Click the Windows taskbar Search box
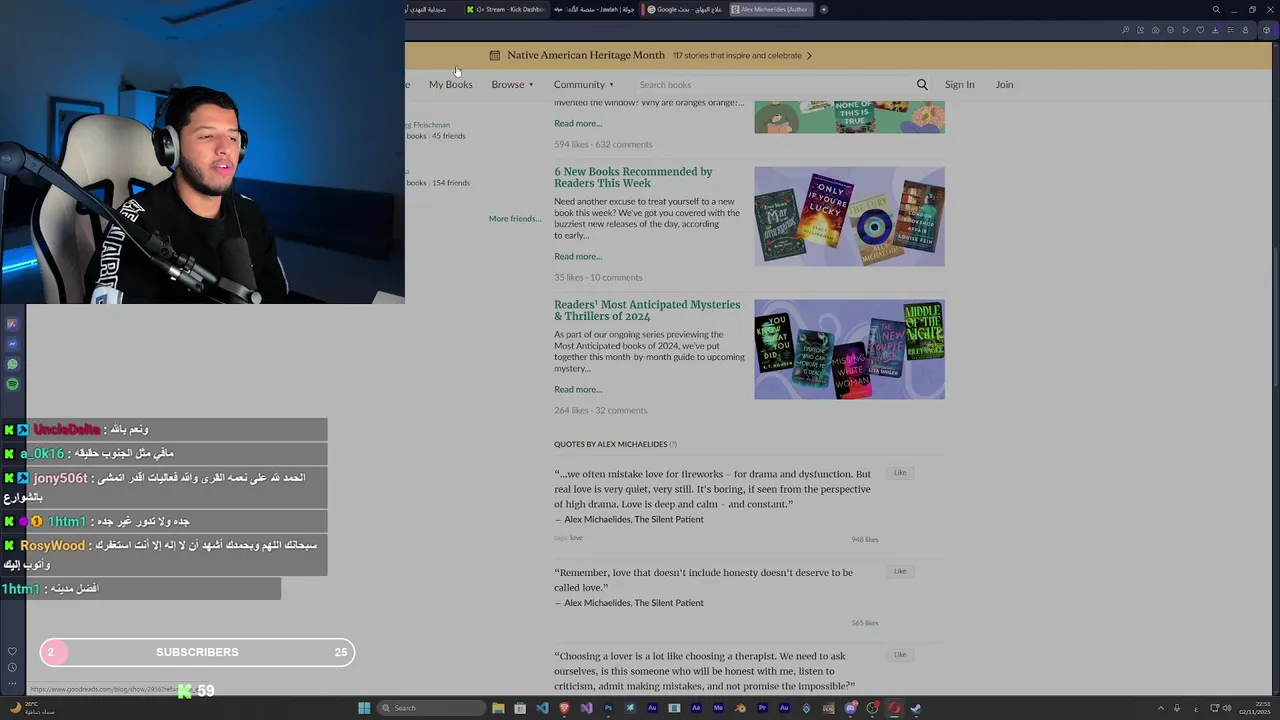 coord(432,708)
